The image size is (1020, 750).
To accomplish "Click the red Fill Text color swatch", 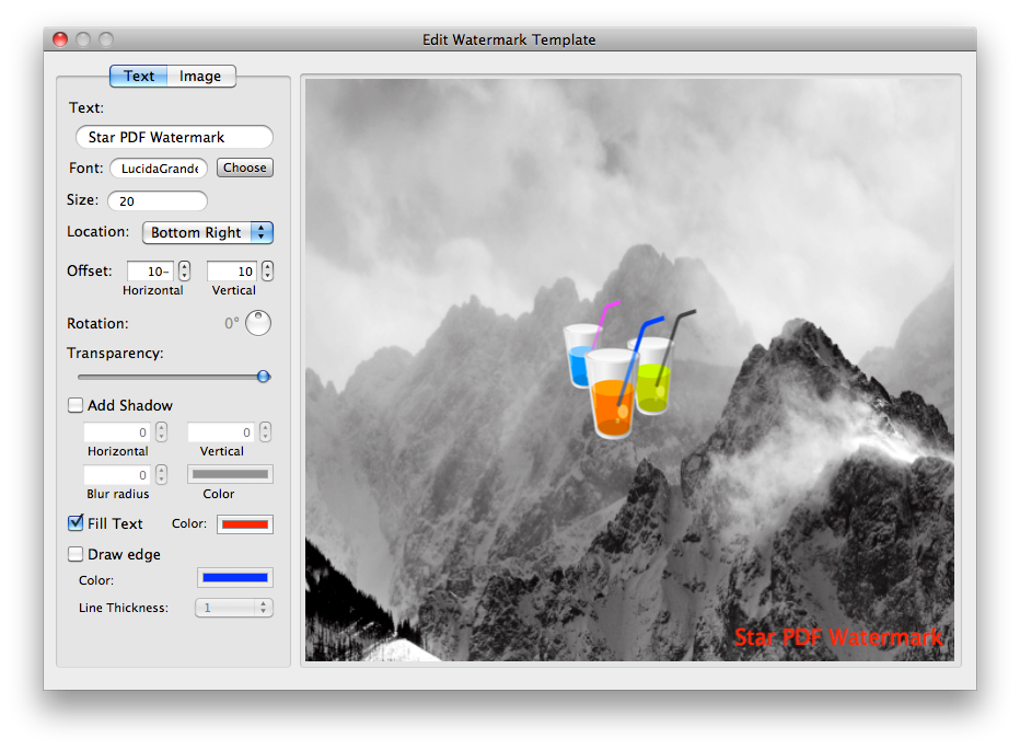I will pyautogui.click(x=244, y=523).
